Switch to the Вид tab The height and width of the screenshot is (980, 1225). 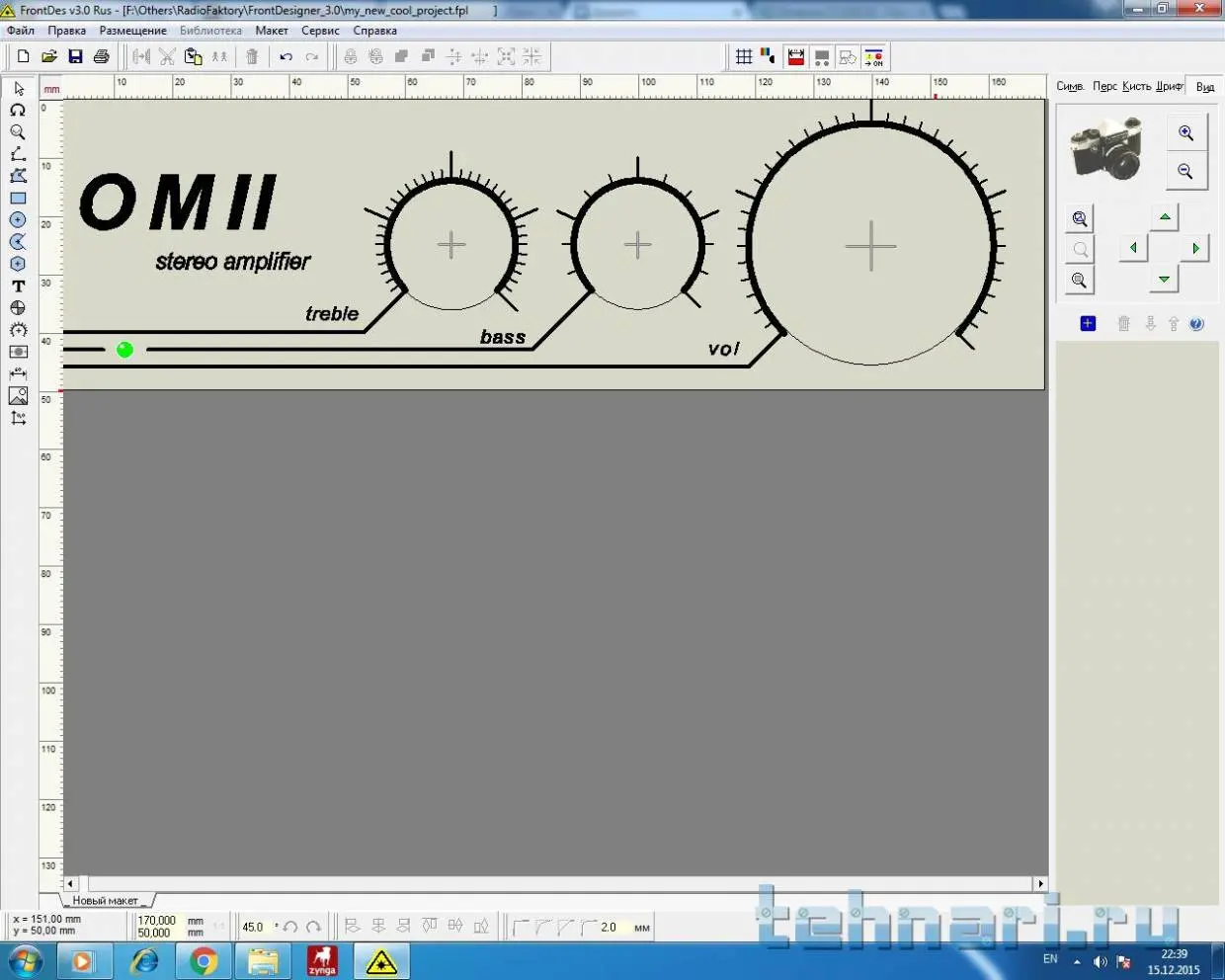pos(1205,86)
